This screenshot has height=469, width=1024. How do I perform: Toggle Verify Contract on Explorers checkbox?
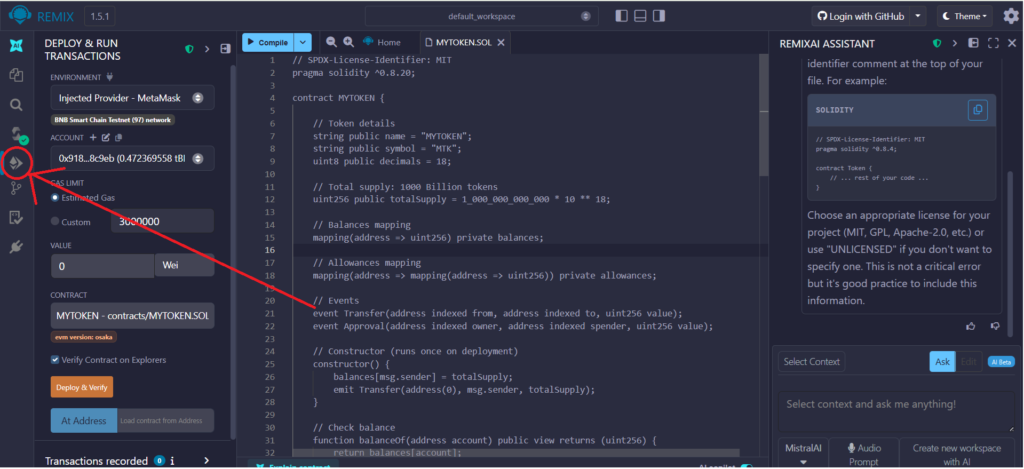(56, 359)
